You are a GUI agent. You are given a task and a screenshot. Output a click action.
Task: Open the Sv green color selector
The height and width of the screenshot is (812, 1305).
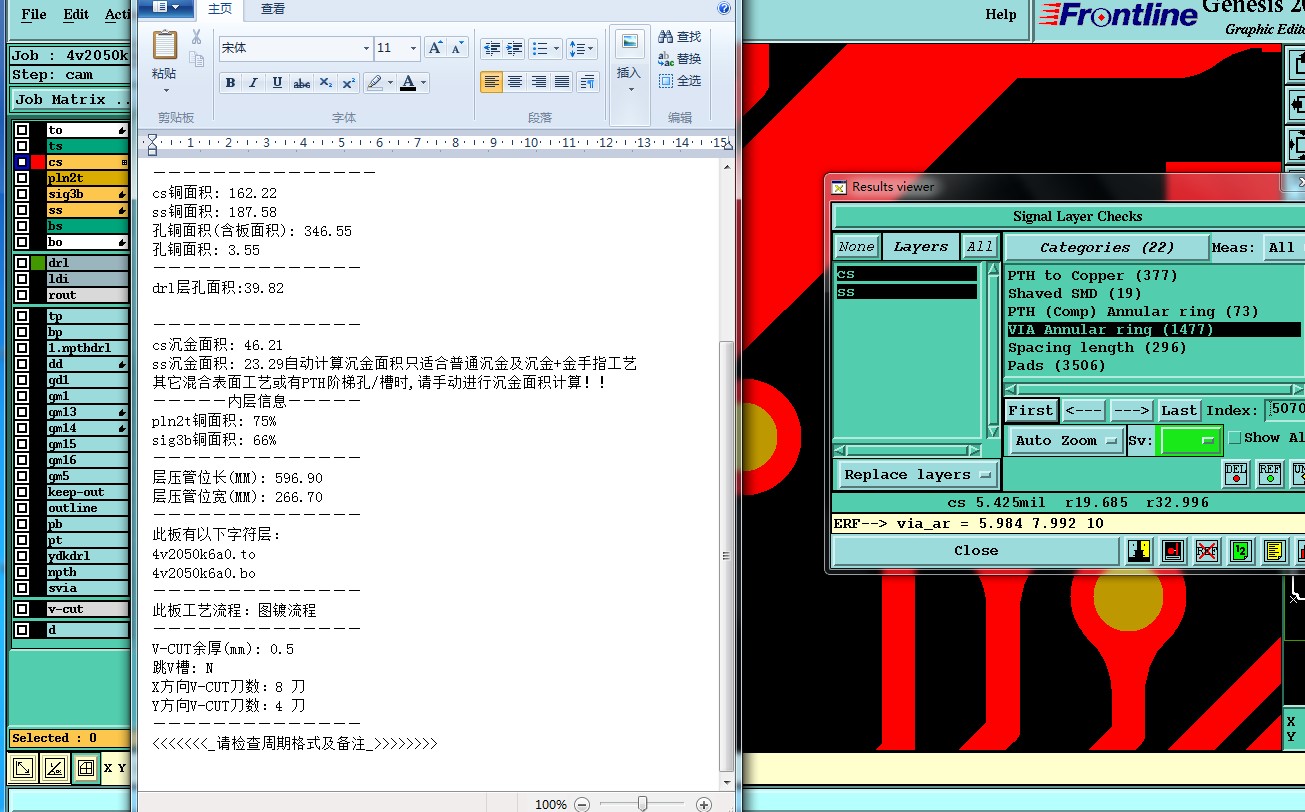1189,440
